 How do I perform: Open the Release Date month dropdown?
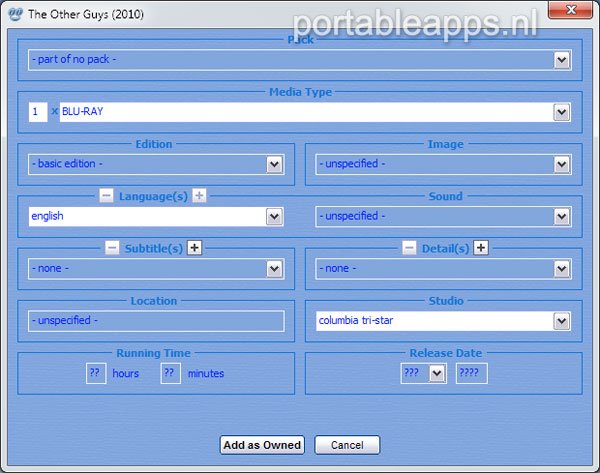coord(436,373)
